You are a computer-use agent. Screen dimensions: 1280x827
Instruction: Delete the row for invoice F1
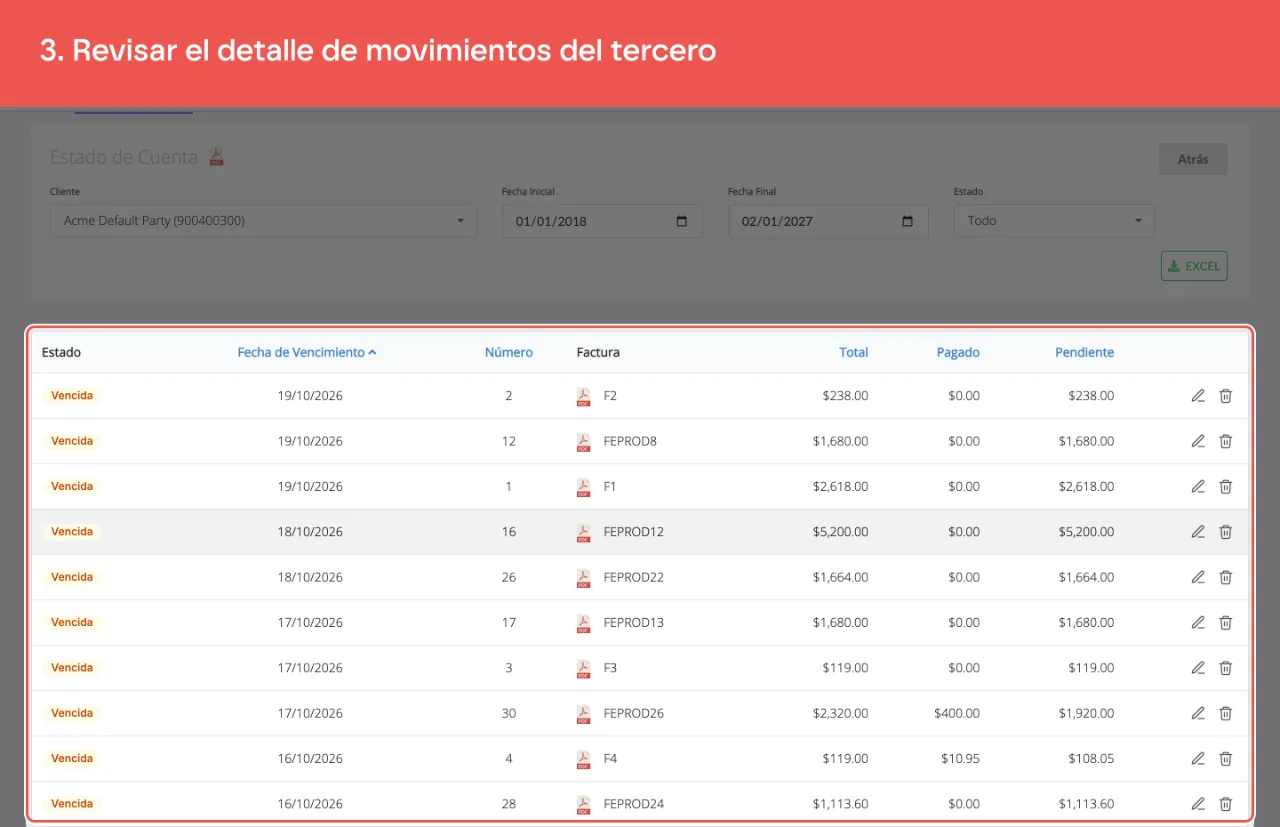(x=1226, y=487)
